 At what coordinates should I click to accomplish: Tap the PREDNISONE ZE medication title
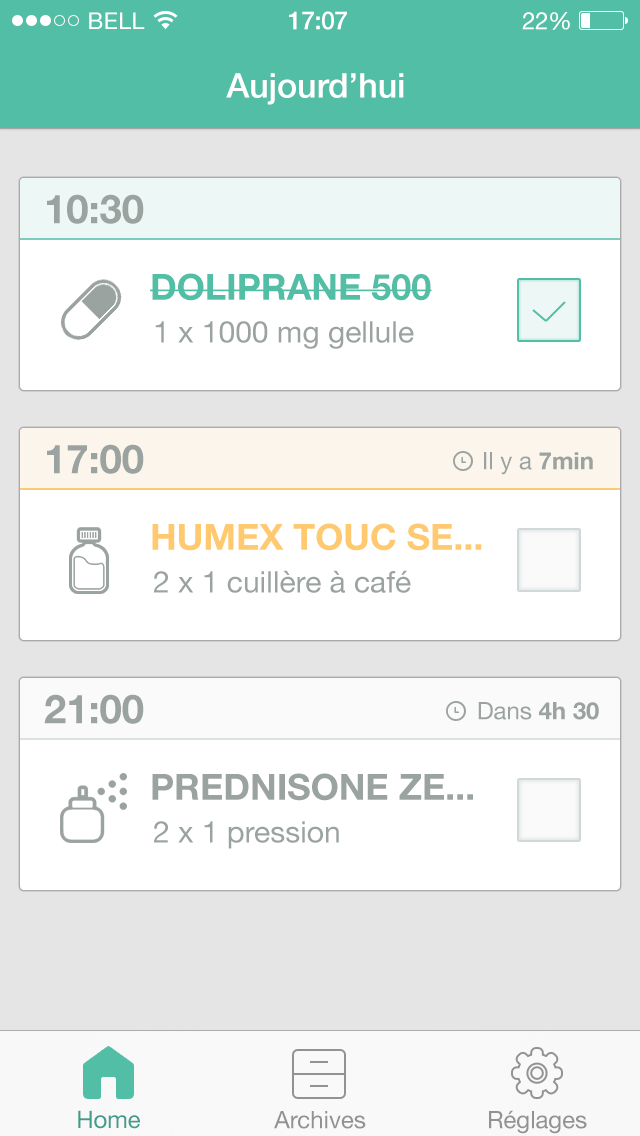[312, 788]
